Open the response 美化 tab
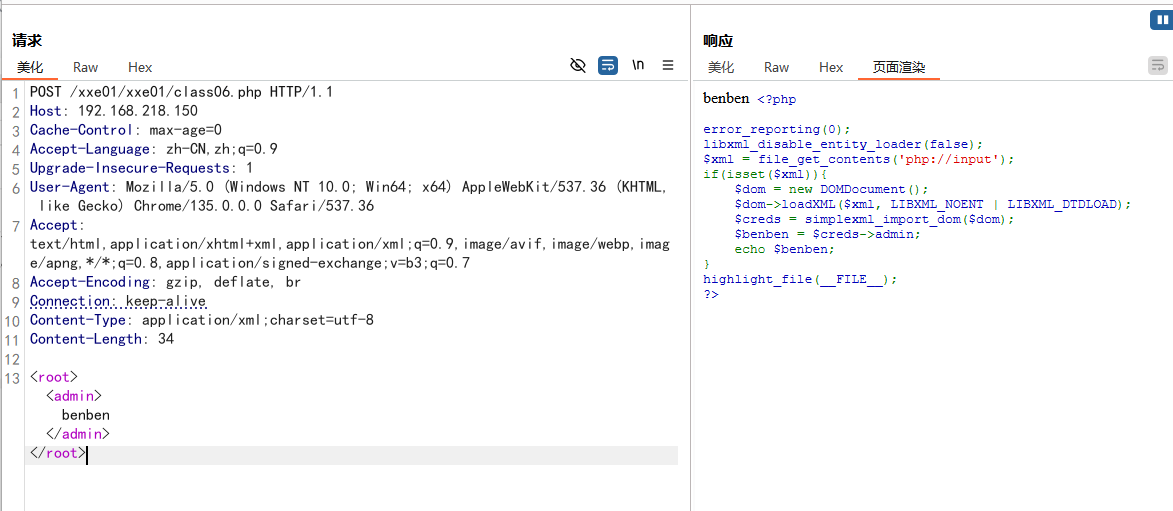The image size is (1173, 511). [721, 67]
